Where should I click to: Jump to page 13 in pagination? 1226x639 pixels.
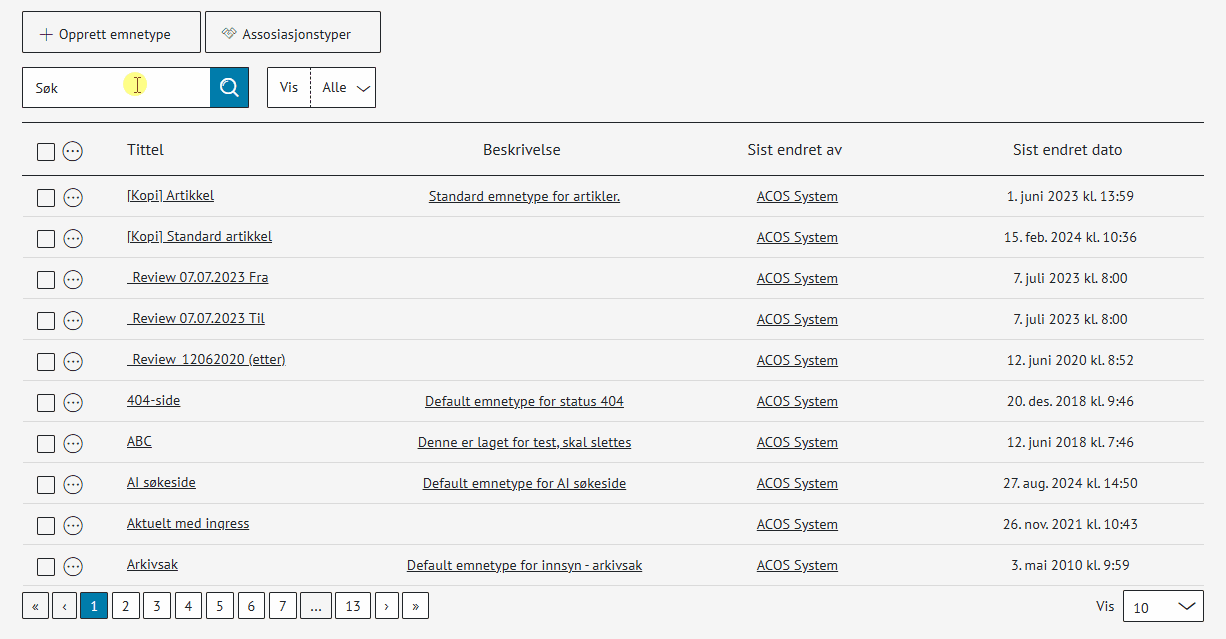[x=353, y=606]
